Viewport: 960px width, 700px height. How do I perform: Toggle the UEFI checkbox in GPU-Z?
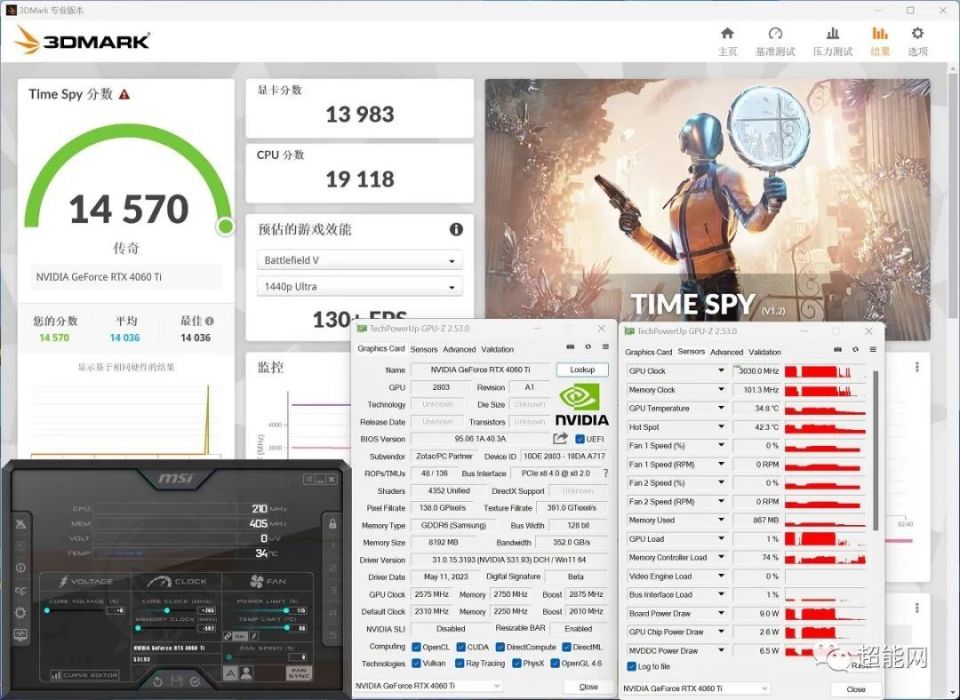(580, 439)
